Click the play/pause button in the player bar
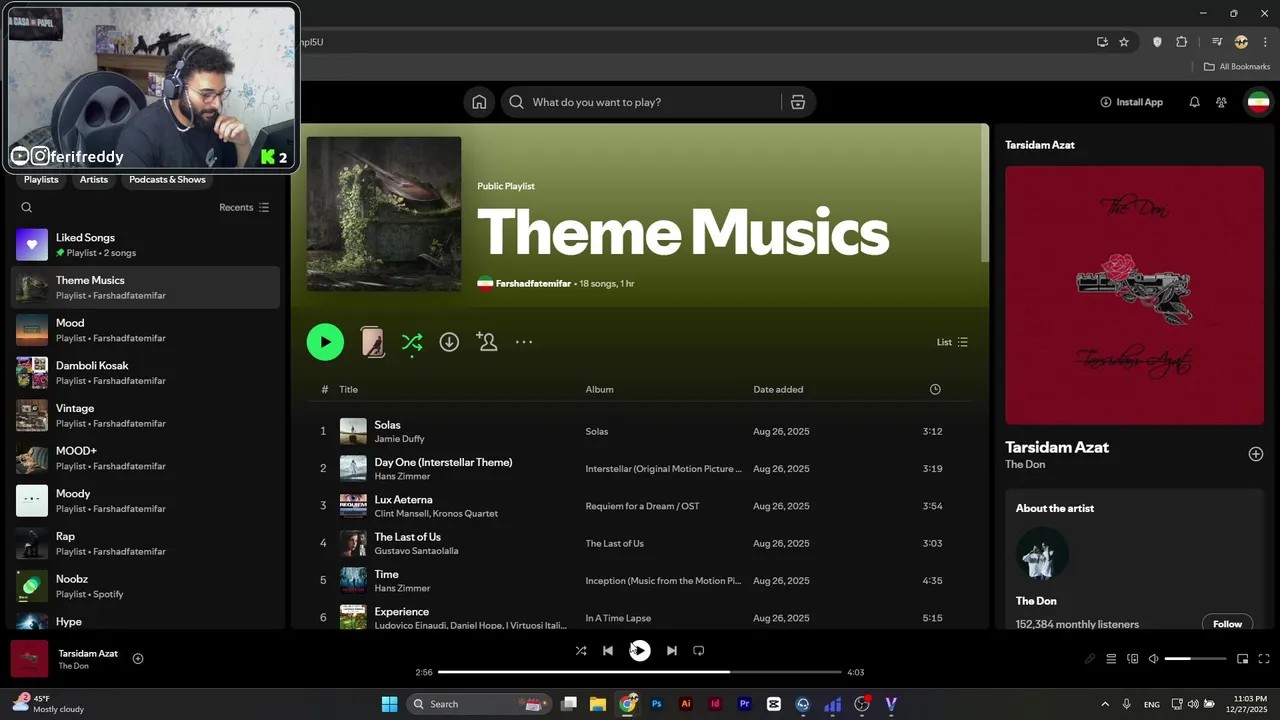This screenshot has height=720, width=1280. [x=640, y=651]
